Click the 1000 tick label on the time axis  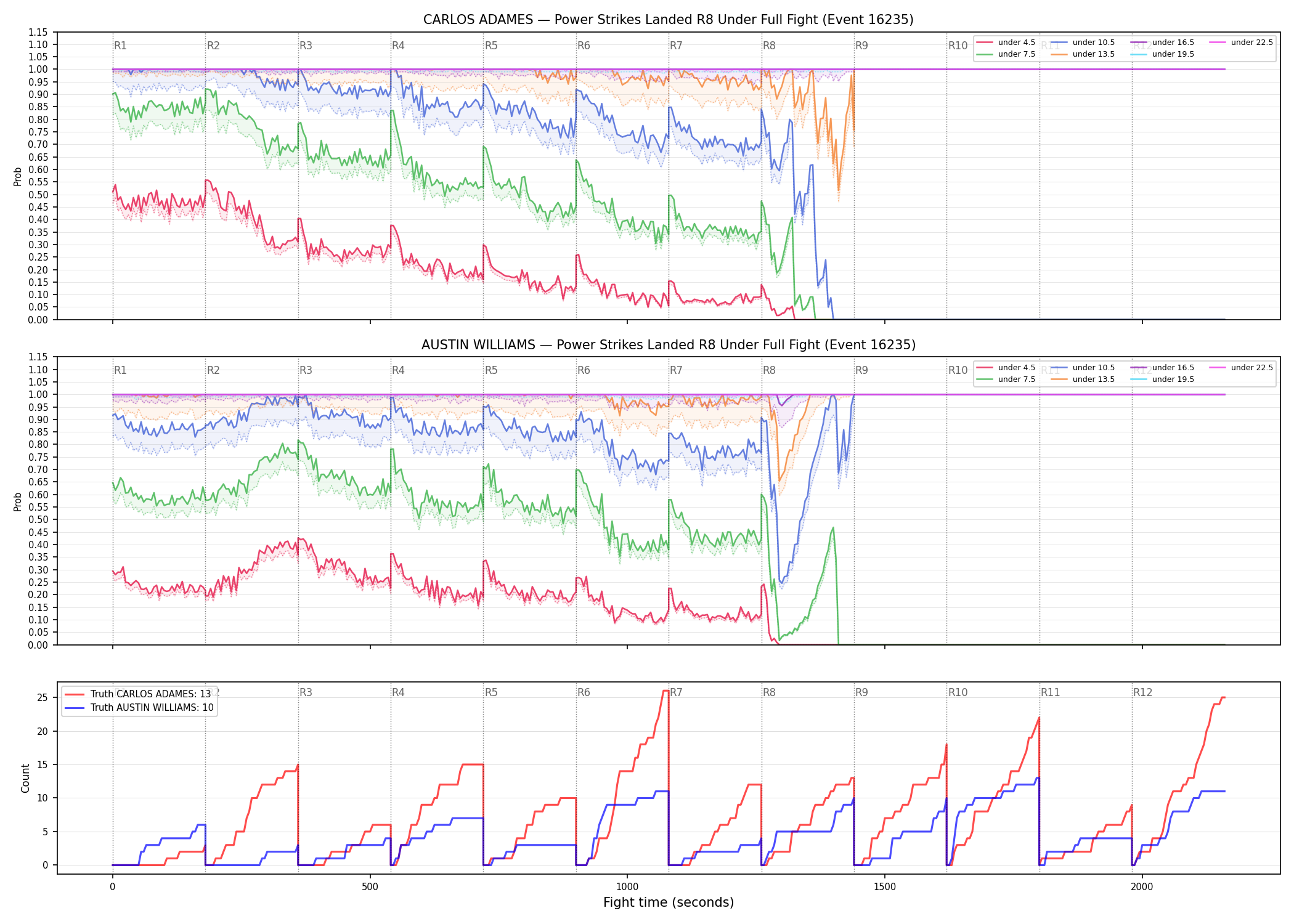click(627, 887)
